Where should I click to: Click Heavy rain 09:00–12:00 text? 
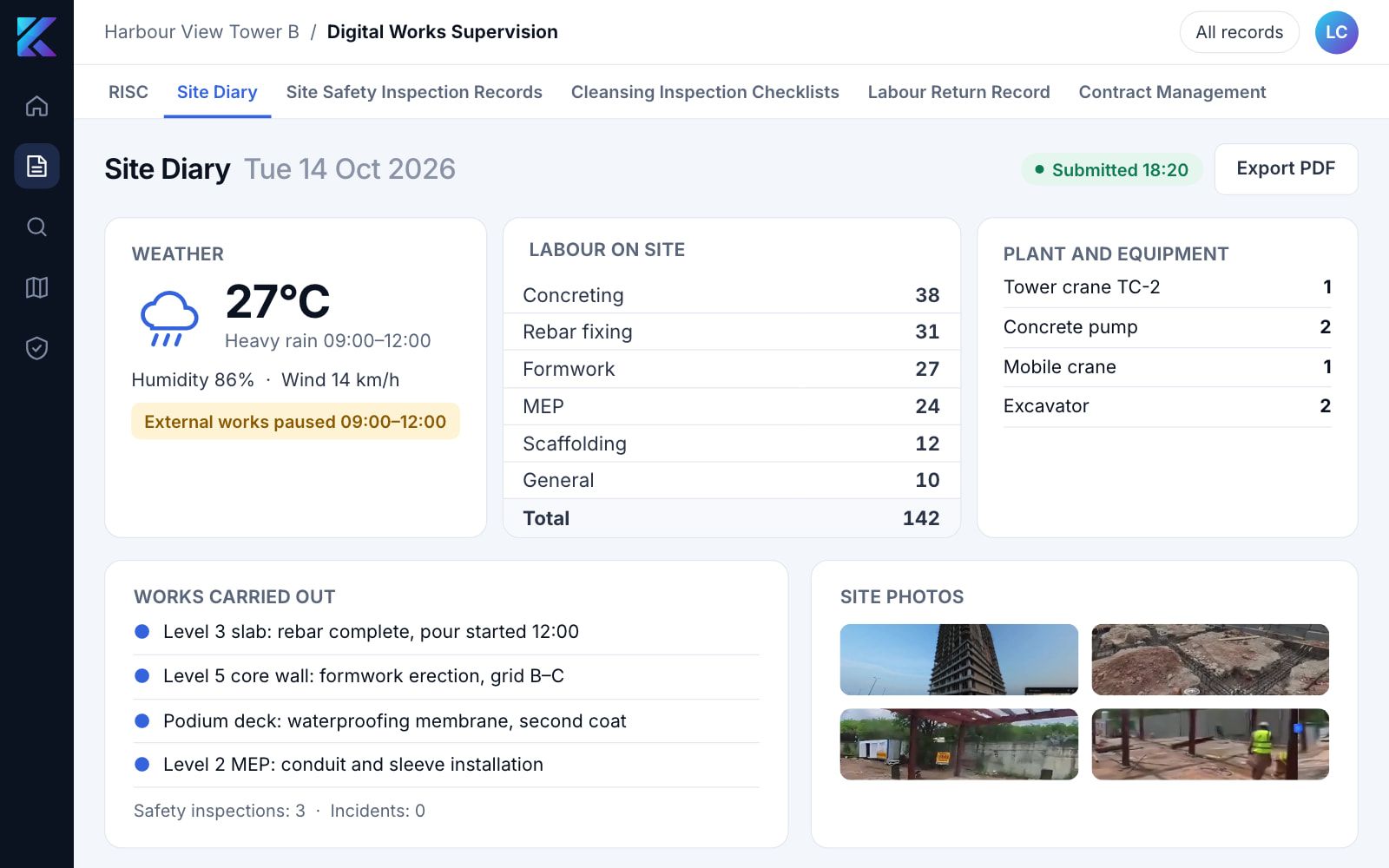[327, 341]
